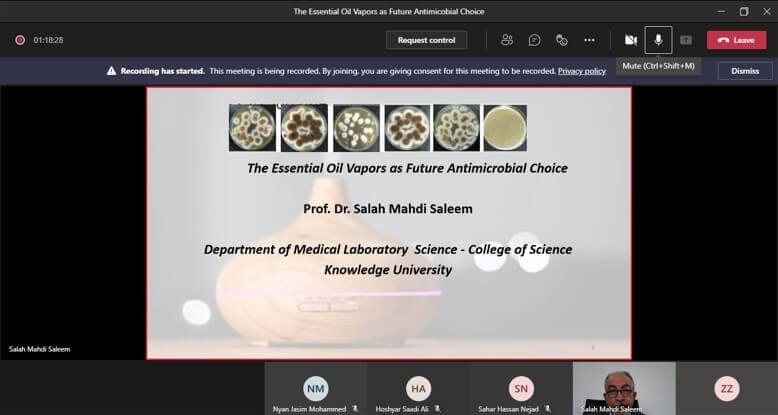This screenshot has width=778, height=415.
Task: Mute the microphone
Action: [x=658, y=40]
